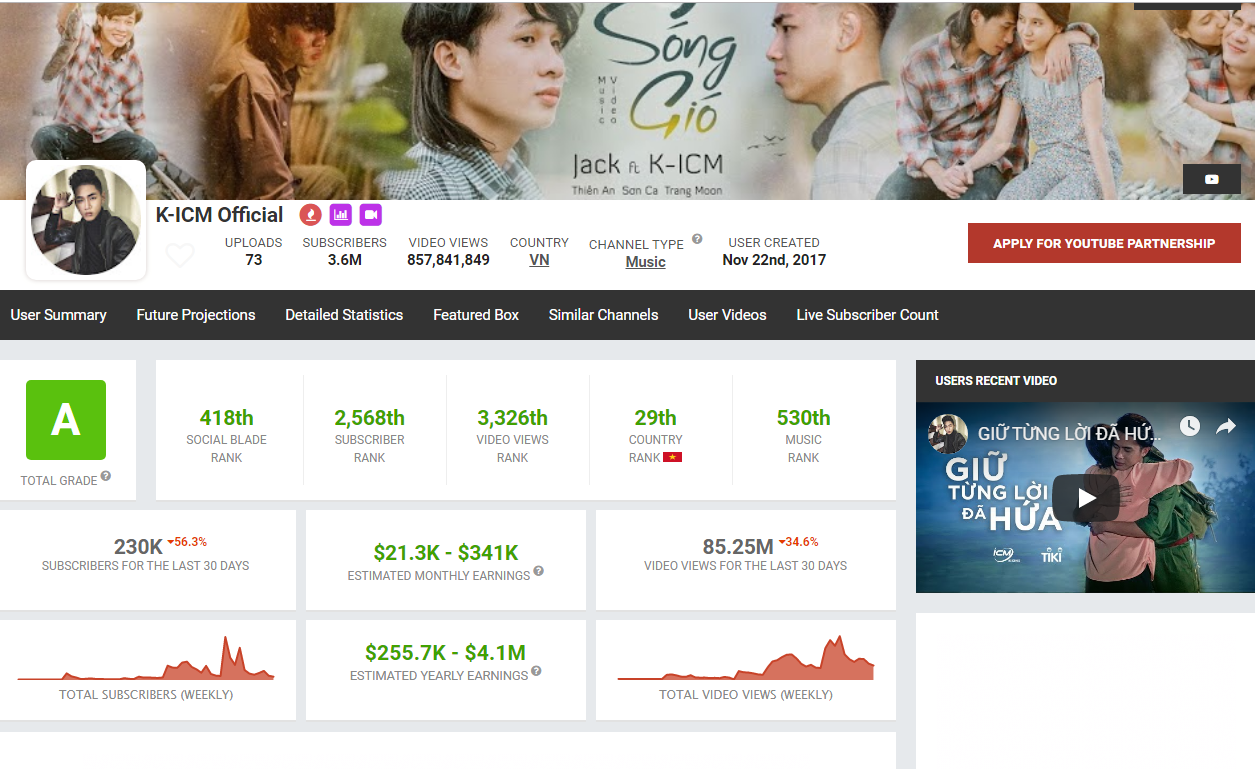
Task: Click the $255.7K - $4.1M yearly earnings
Action: 445,653
